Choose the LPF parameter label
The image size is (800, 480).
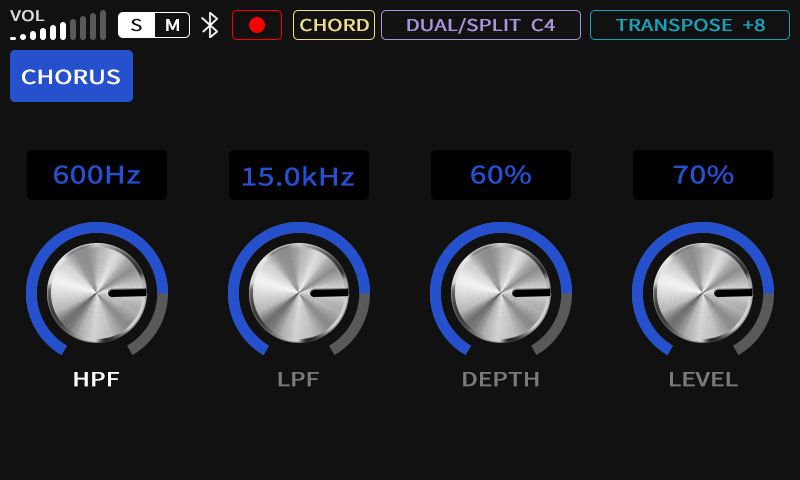[298, 379]
